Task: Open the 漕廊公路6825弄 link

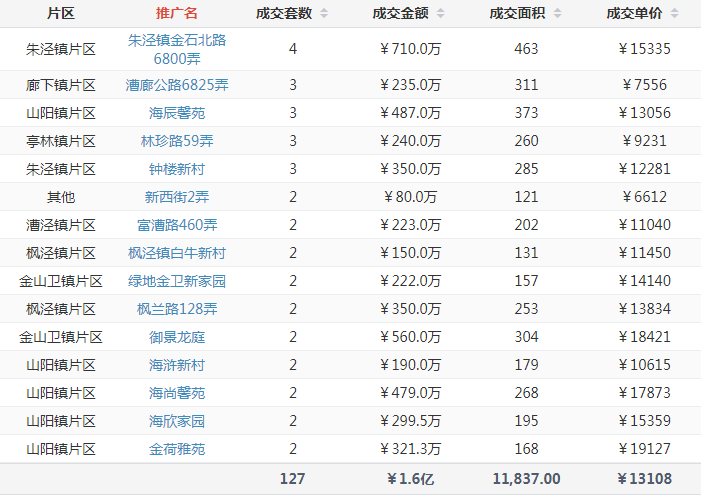Action: [177, 85]
